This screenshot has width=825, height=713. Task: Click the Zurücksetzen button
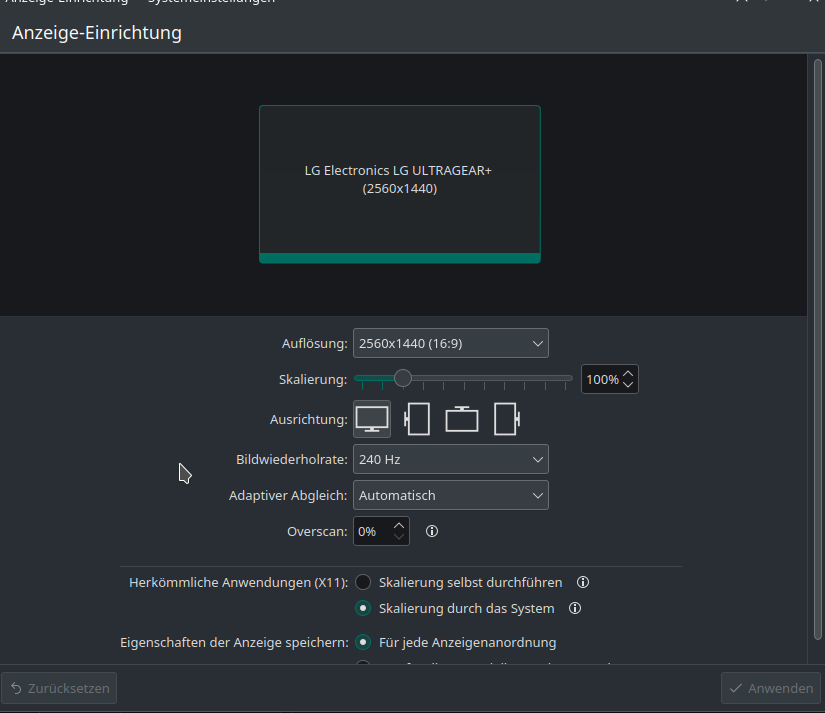59,688
